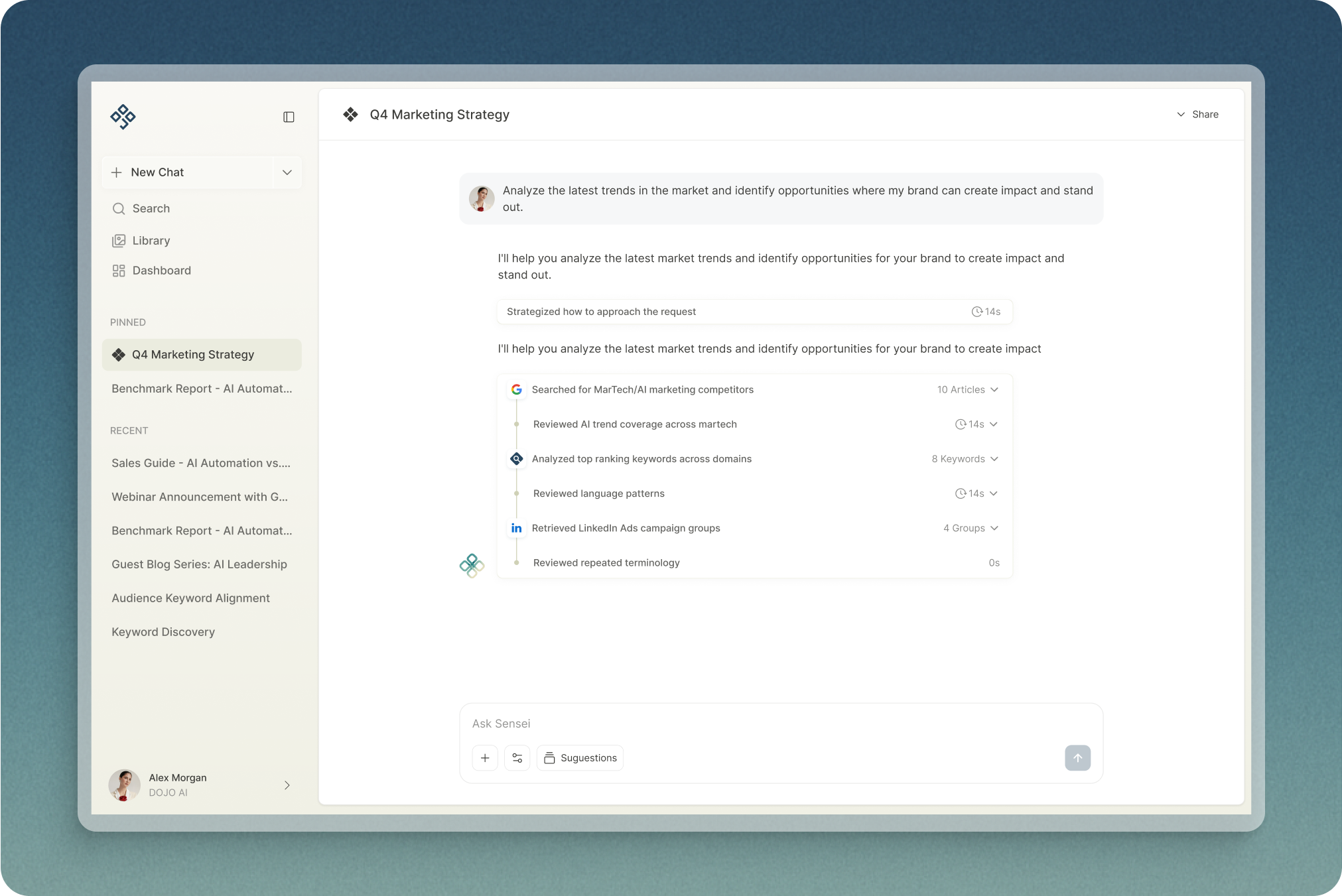Image resolution: width=1342 pixels, height=896 pixels.
Task: Open the Keyword Discovery chat
Action: pos(163,632)
